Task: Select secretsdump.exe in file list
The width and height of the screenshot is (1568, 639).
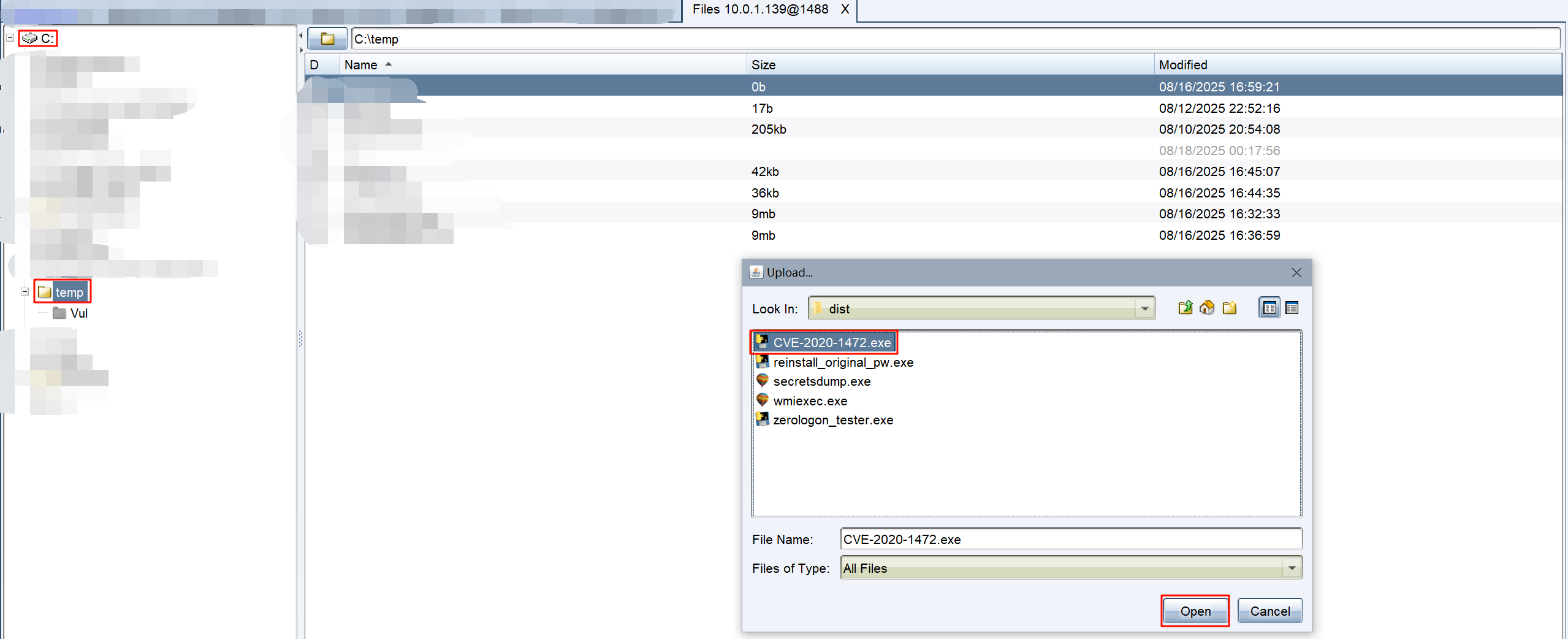Action: [821, 381]
